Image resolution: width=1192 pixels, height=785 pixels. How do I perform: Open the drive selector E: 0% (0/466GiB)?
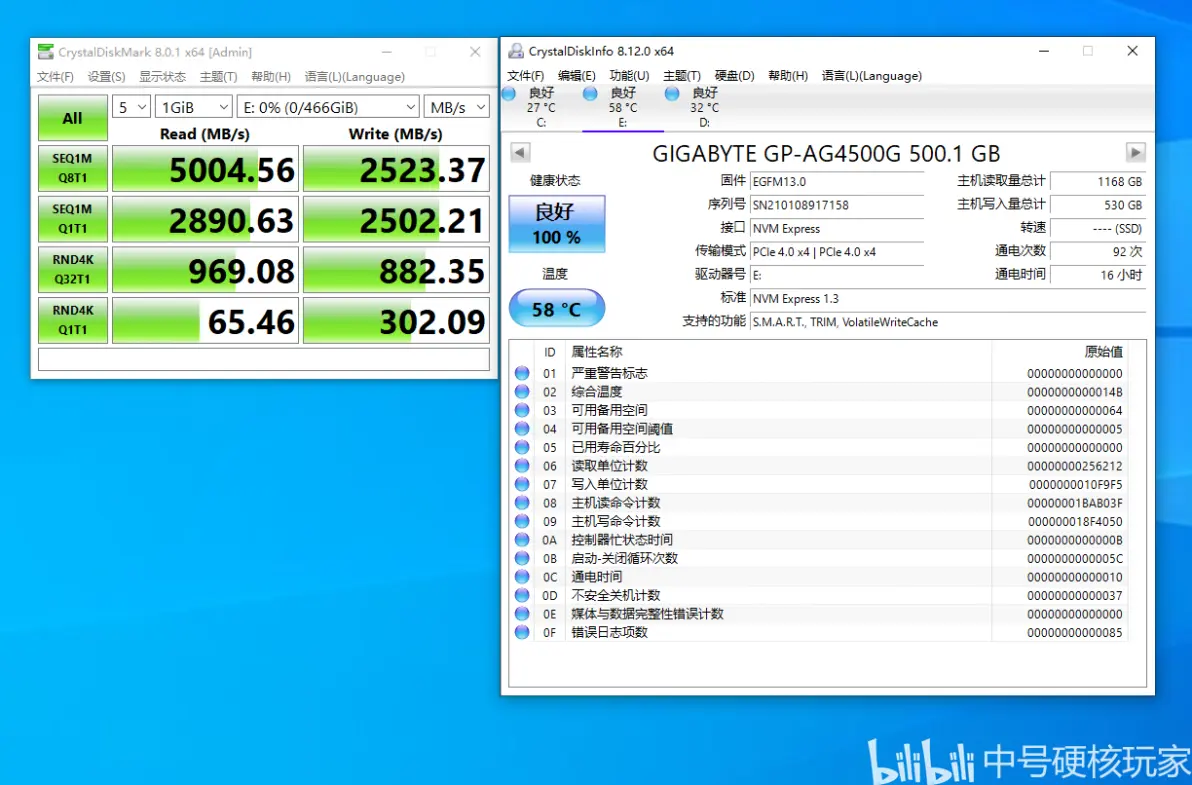pos(328,107)
